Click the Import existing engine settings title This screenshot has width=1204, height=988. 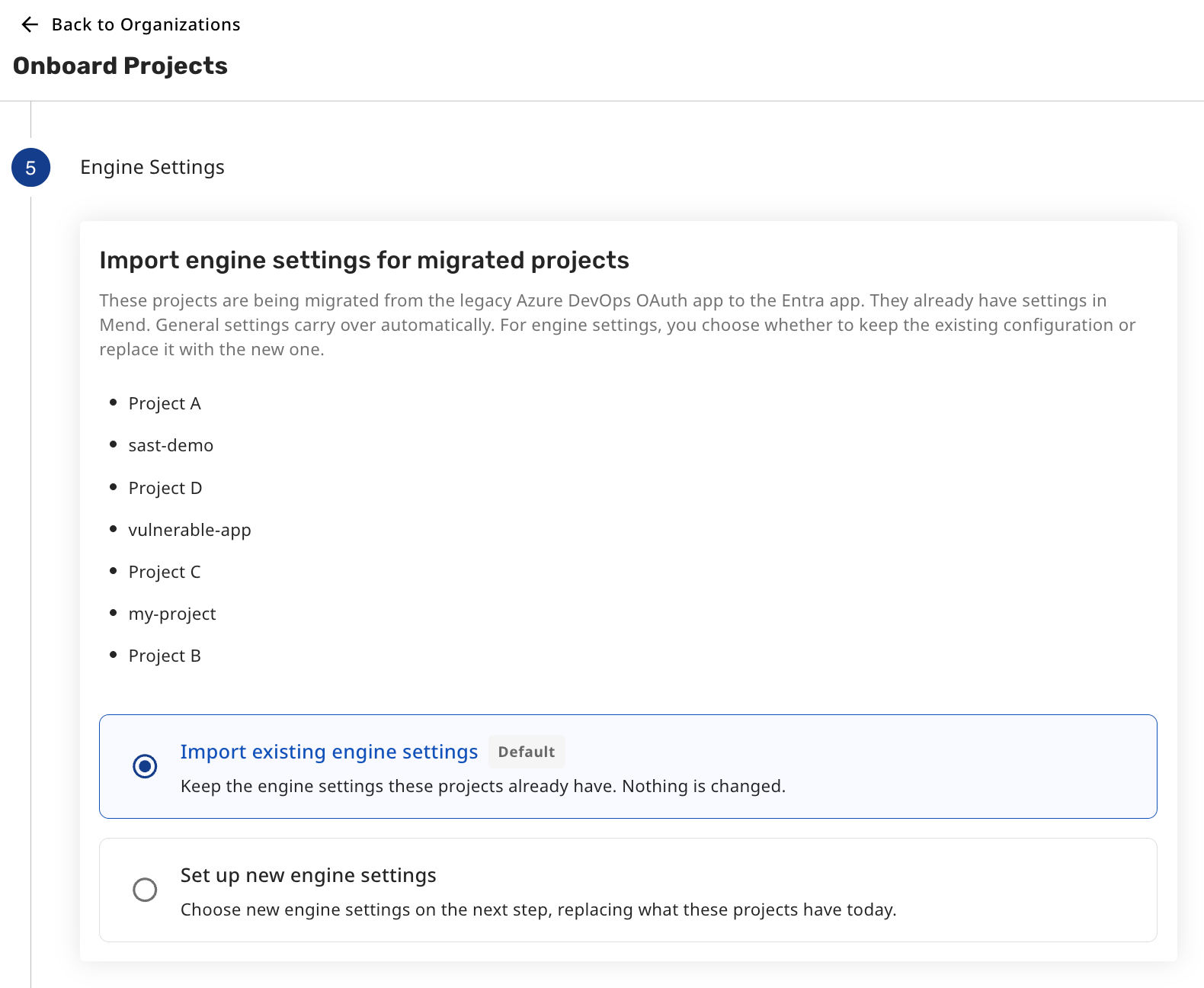pos(329,752)
